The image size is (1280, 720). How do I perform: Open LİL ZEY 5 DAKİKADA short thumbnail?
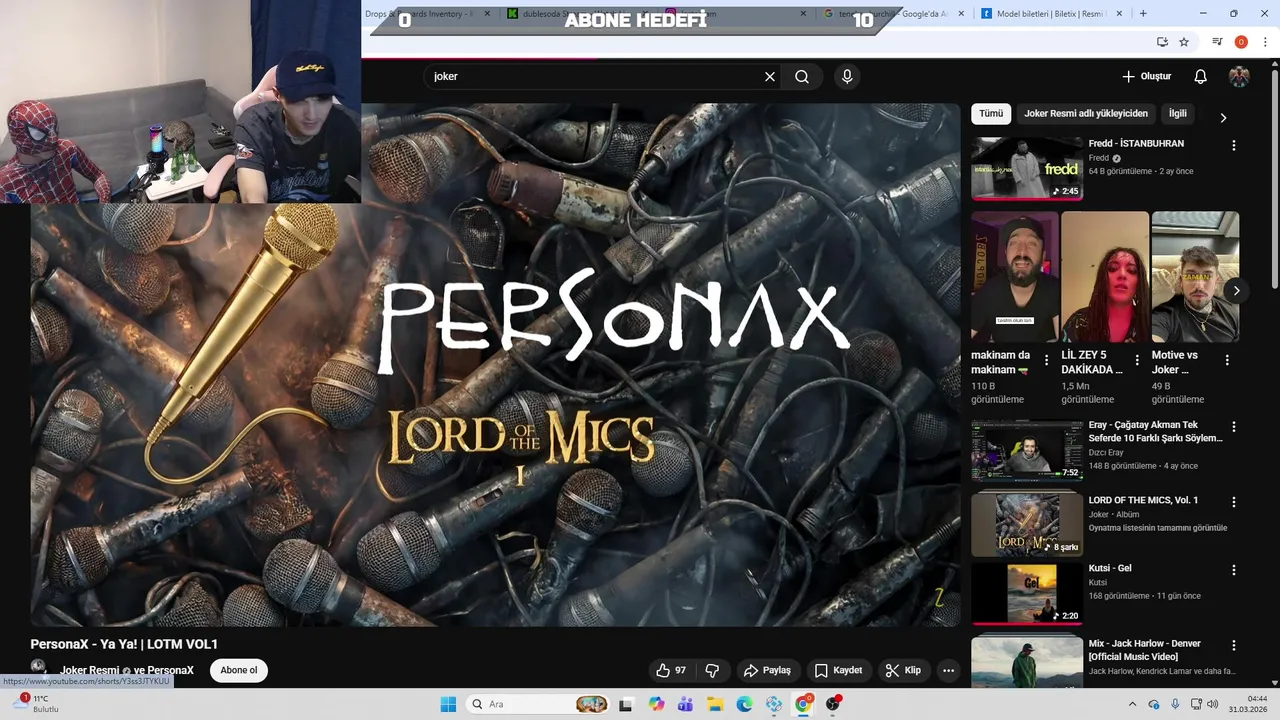(x=1105, y=277)
